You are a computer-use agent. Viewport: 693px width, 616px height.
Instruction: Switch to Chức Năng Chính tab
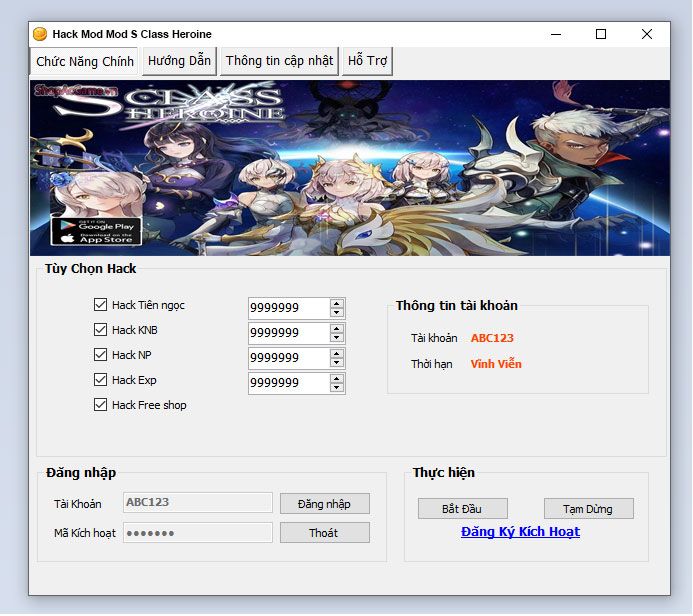84,61
